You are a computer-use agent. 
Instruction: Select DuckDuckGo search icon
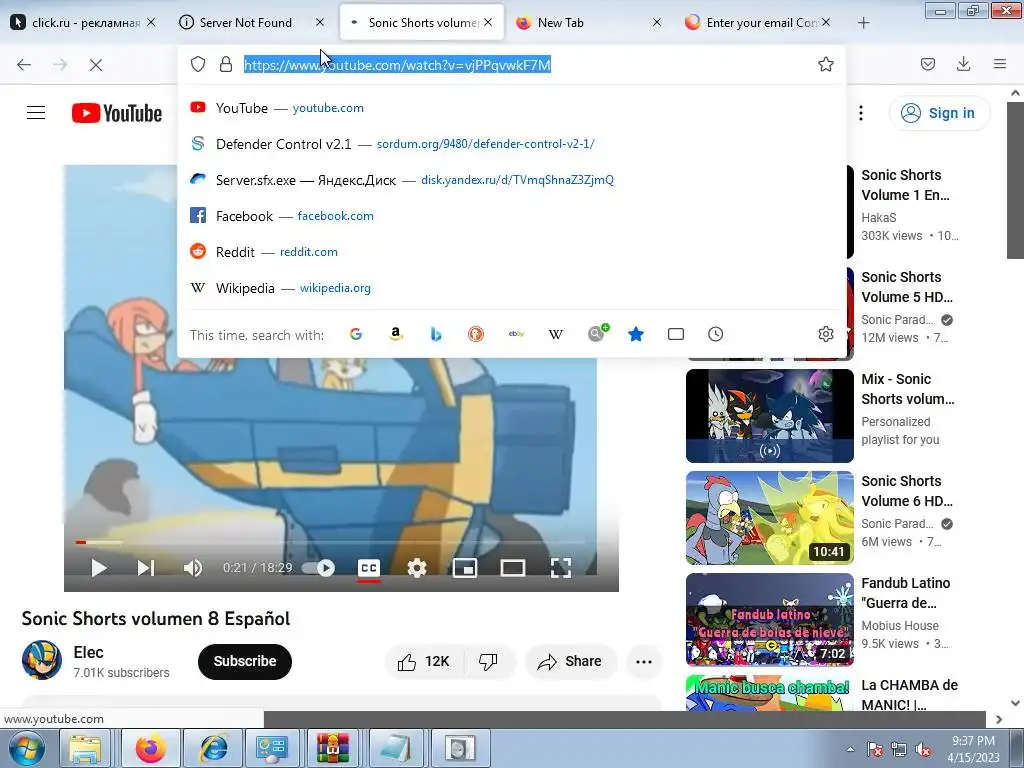tap(476, 334)
